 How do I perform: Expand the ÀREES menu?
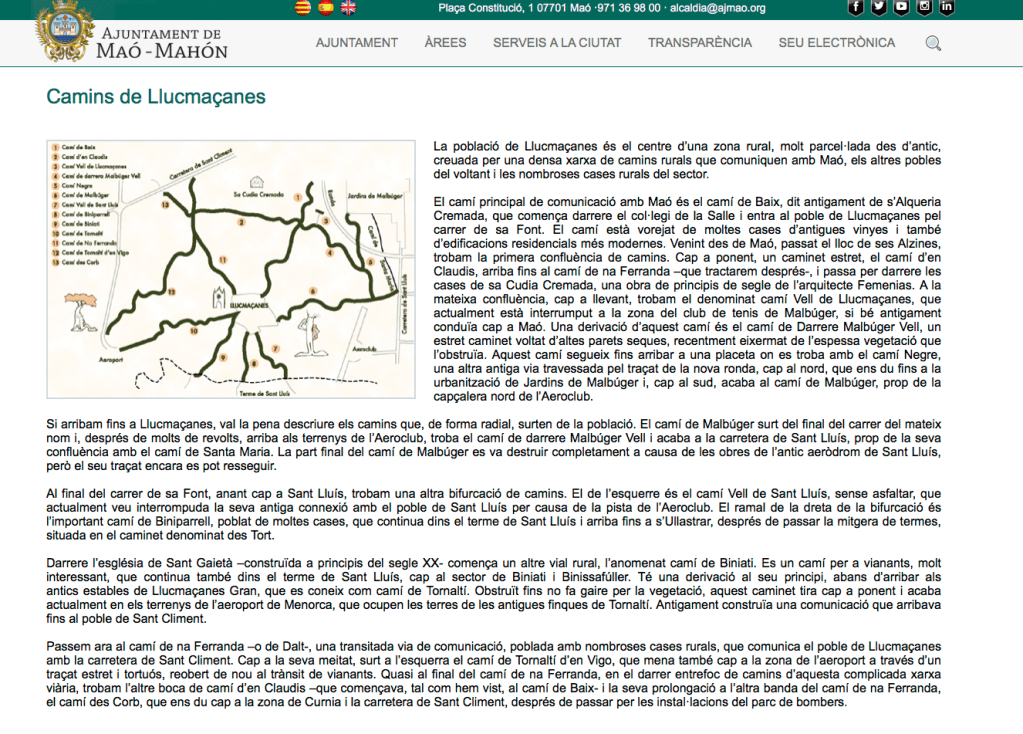tap(445, 43)
